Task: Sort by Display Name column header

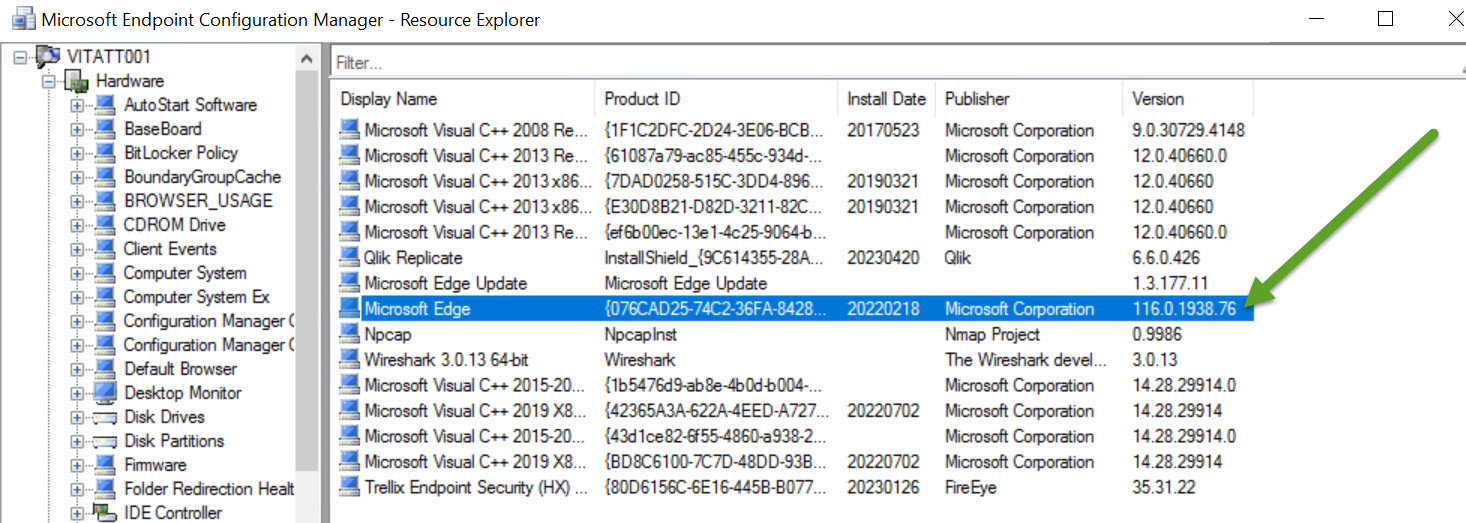Action: 464,99
